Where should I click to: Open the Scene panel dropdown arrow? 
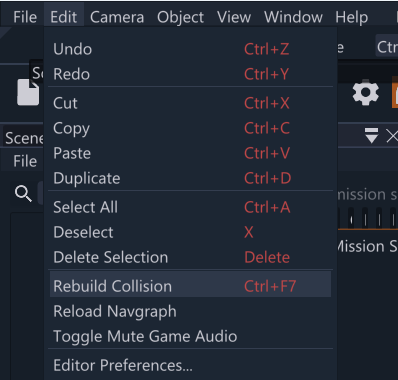[x=371, y=136]
